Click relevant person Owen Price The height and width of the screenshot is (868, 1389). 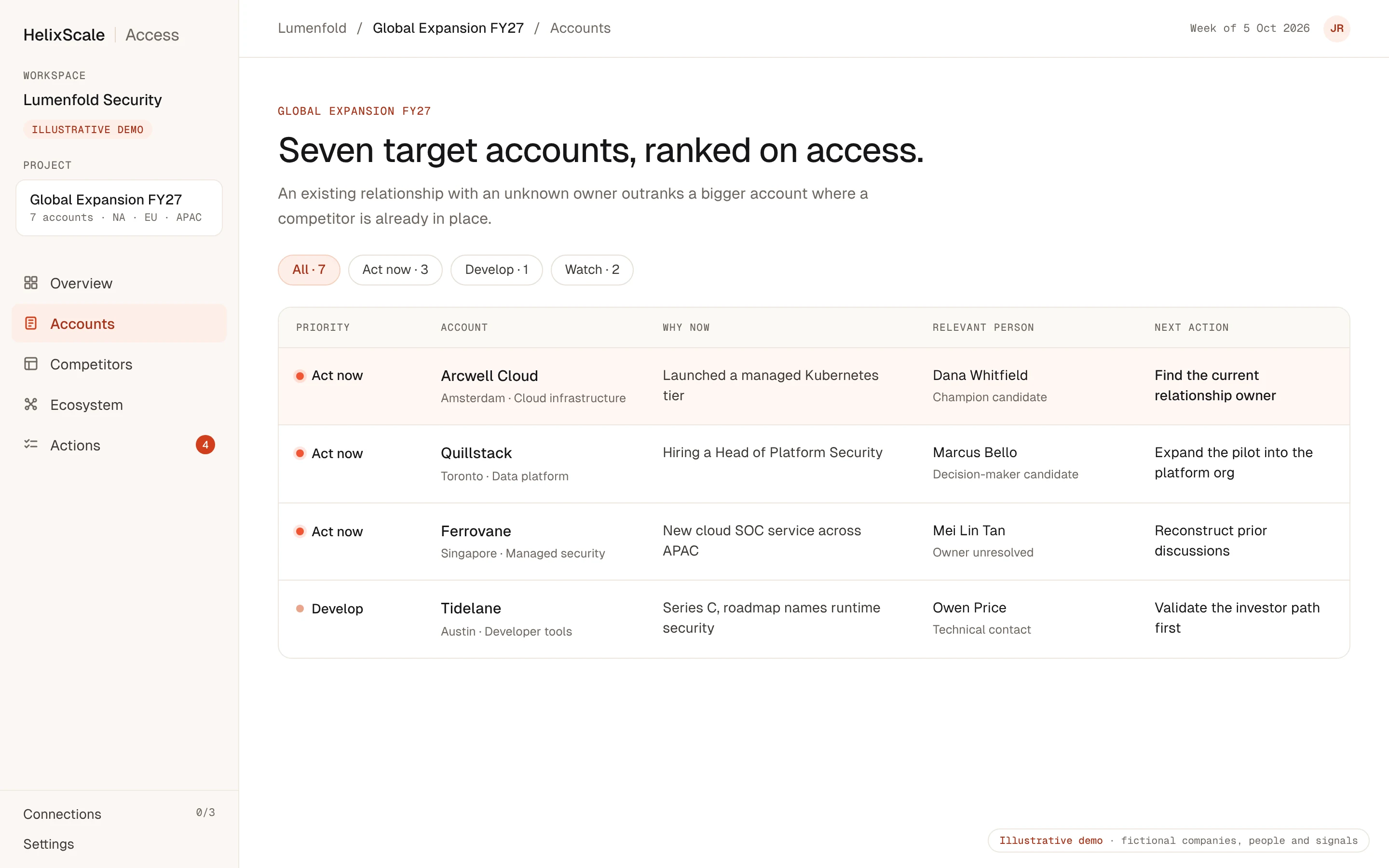[969, 608]
